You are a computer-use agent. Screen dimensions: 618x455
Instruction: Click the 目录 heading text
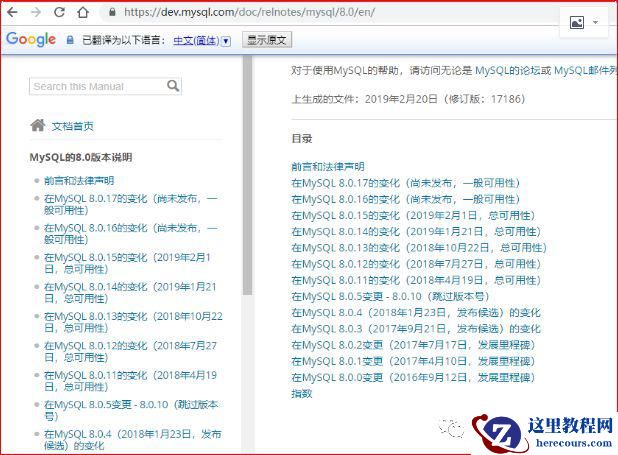coord(302,138)
